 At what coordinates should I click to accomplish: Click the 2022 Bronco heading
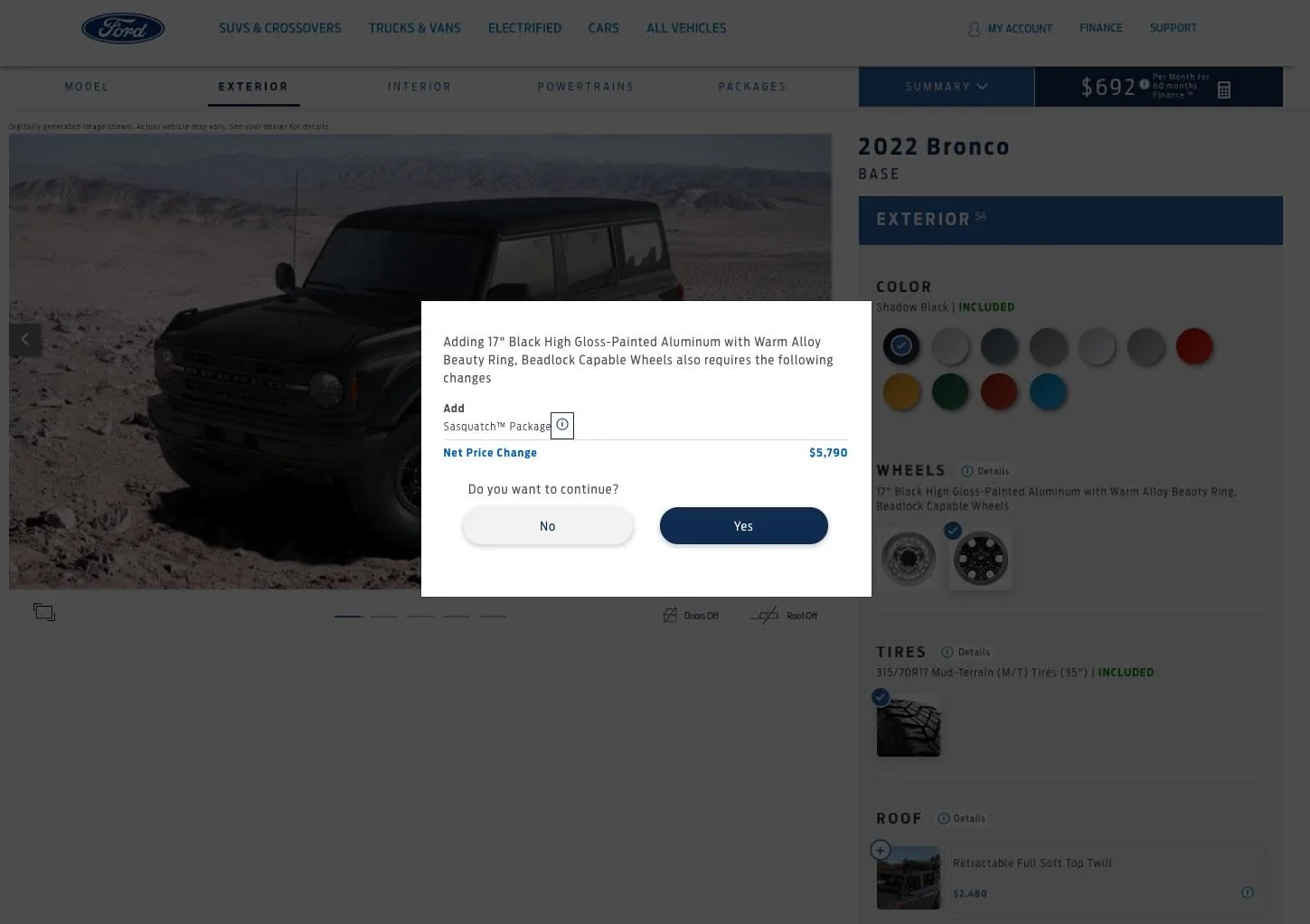click(x=934, y=146)
